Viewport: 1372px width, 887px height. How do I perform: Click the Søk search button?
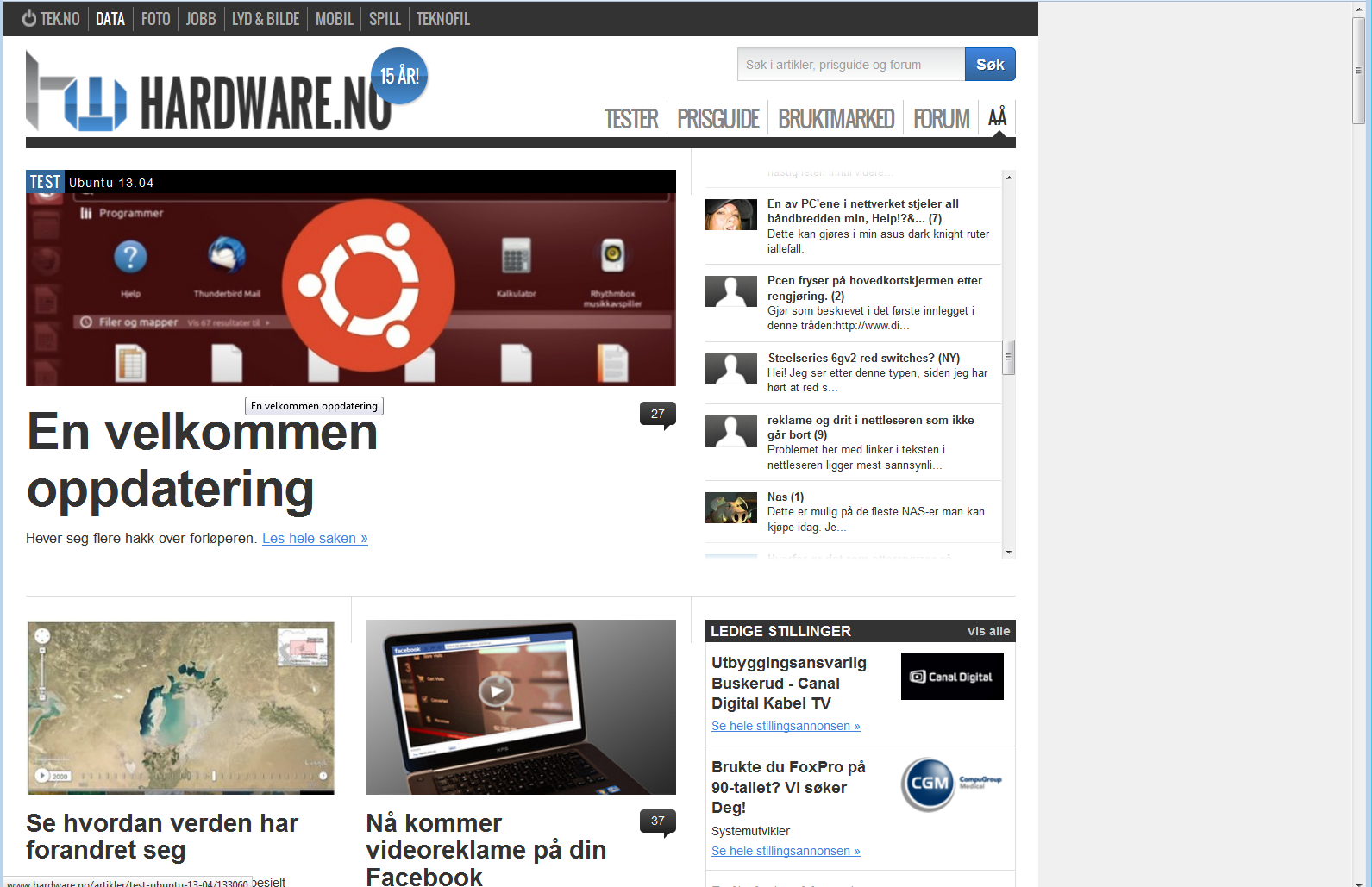click(x=989, y=65)
